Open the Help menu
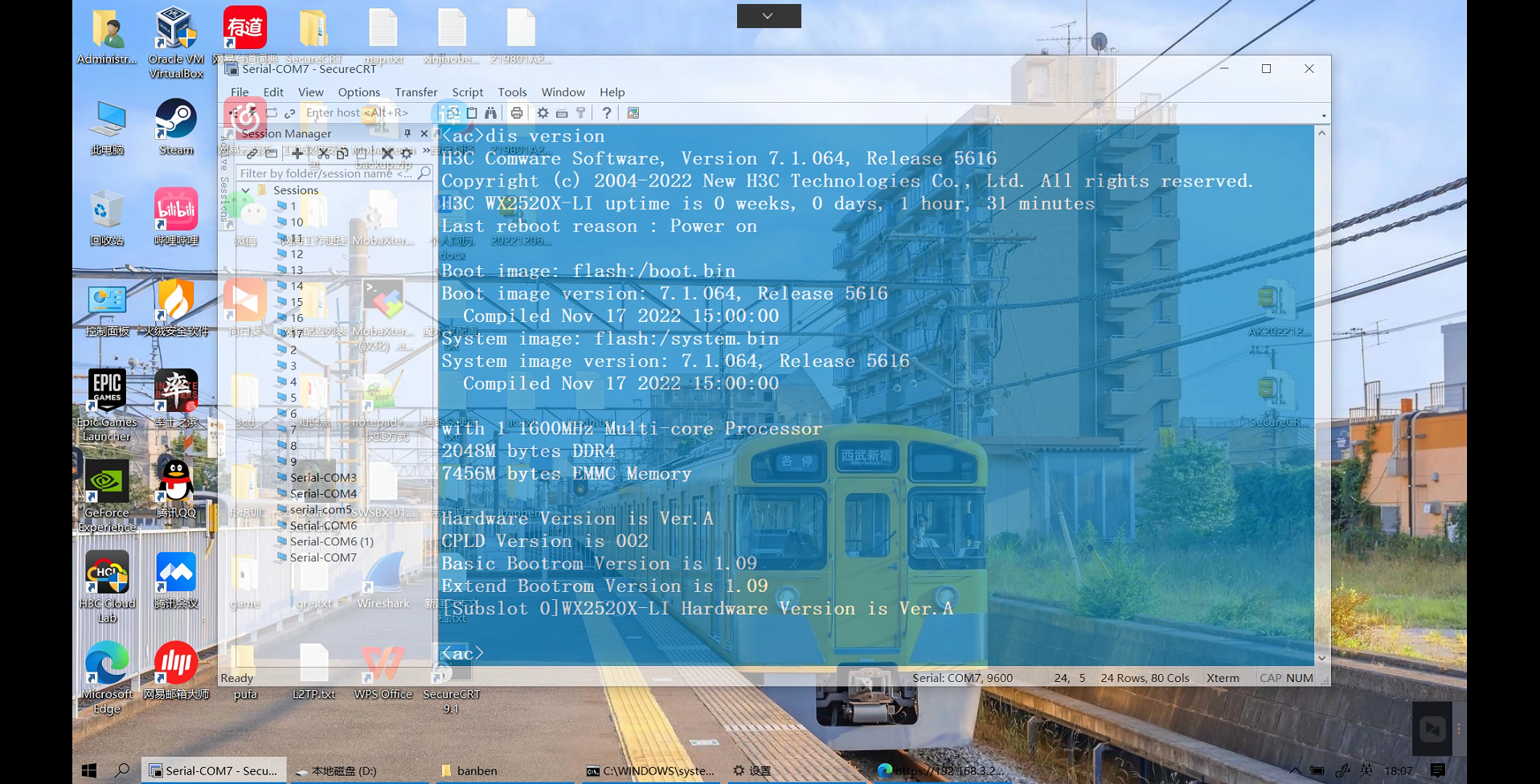This screenshot has width=1540, height=784. 612,92
